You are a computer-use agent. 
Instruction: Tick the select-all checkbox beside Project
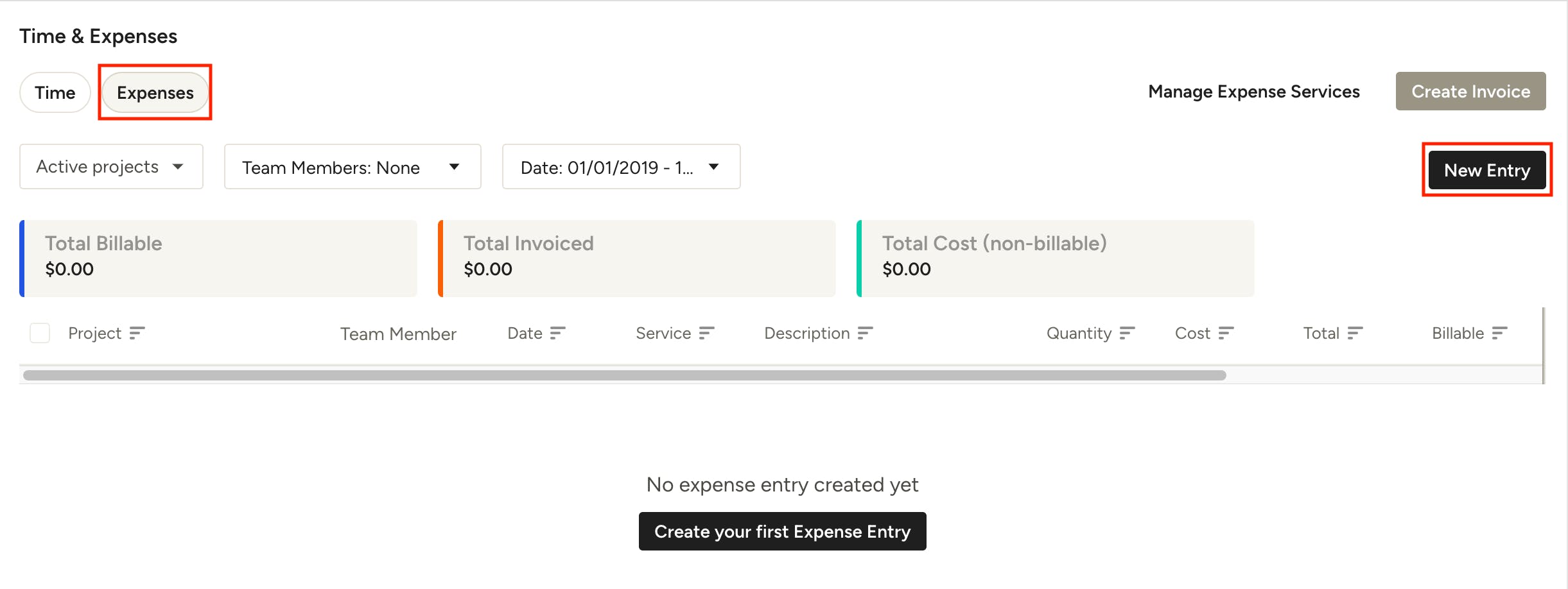[40, 333]
